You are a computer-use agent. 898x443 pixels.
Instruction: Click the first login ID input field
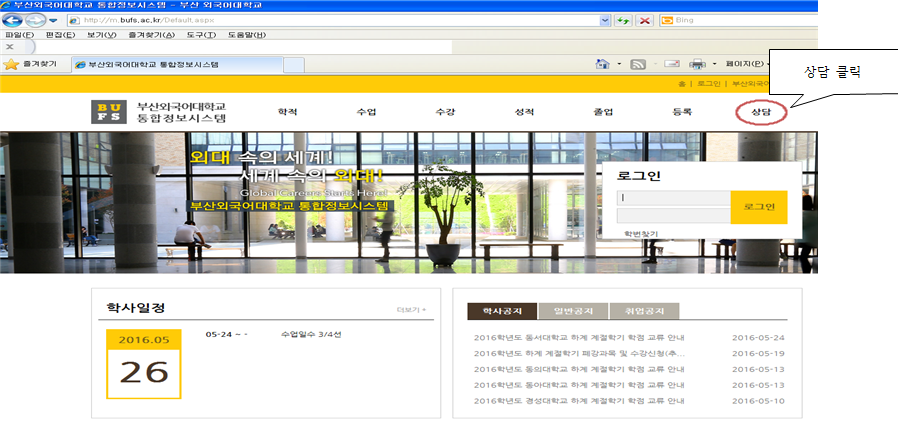pyautogui.click(x=672, y=198)
